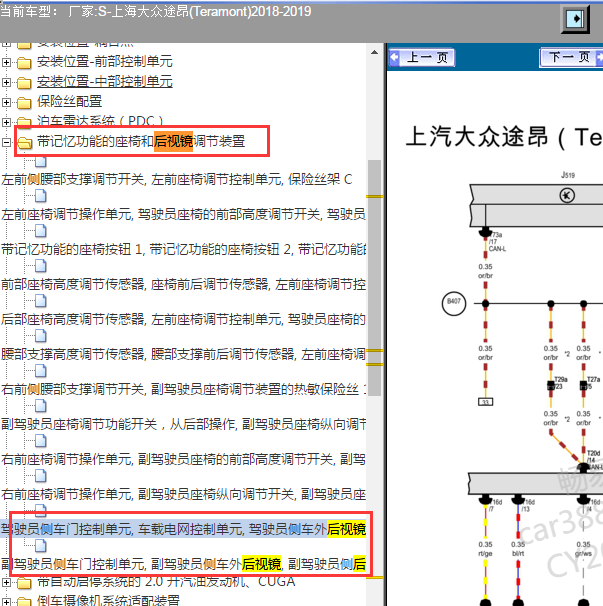
Task: Expand the 带自动启停系统的 2.0 升汽油发动机 folder
Action: pos(6,582)
